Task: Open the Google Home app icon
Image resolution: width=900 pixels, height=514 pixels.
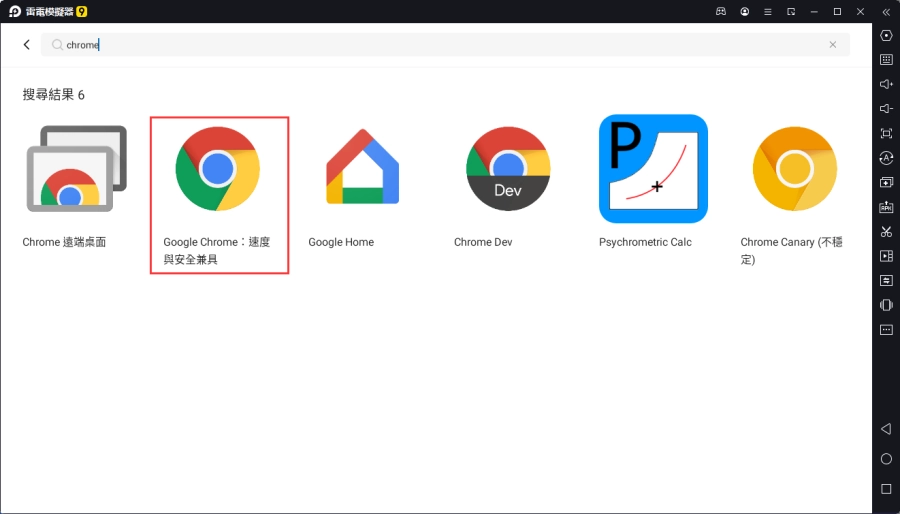Action: coord(363,167)
